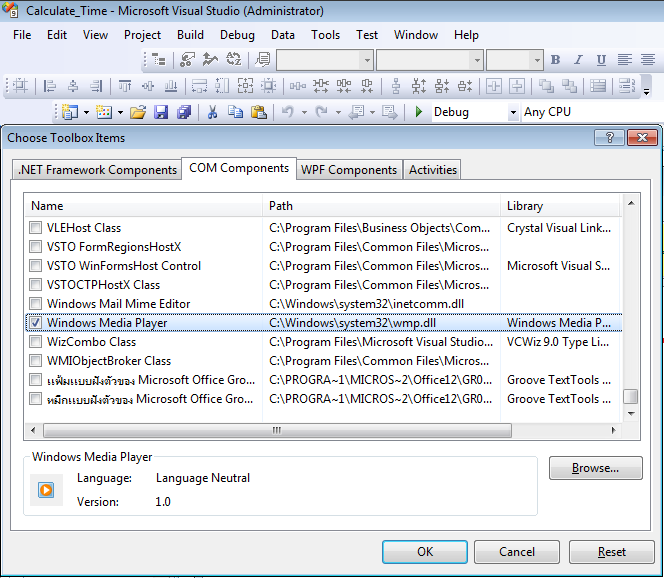Check the VSTO FormRegionsHostX checkbox
This screenshot has width=664, height=578.
[36, 246]
